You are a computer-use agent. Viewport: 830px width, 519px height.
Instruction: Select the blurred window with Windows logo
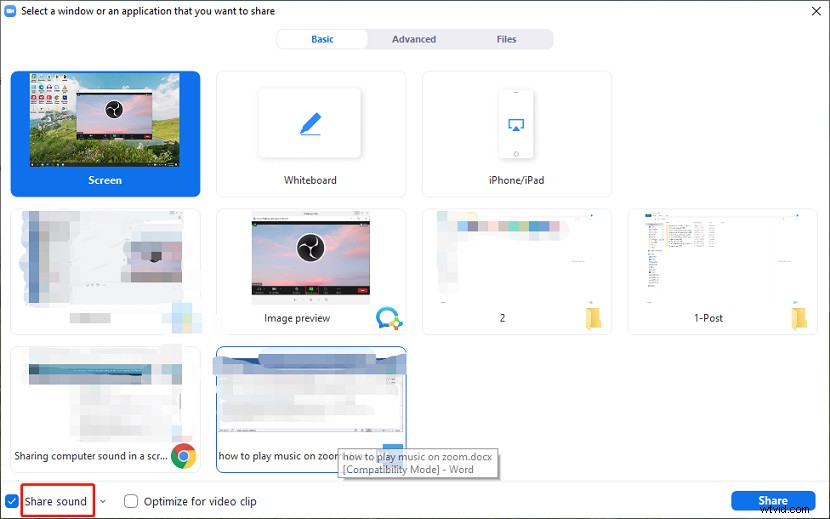(105, 272)
